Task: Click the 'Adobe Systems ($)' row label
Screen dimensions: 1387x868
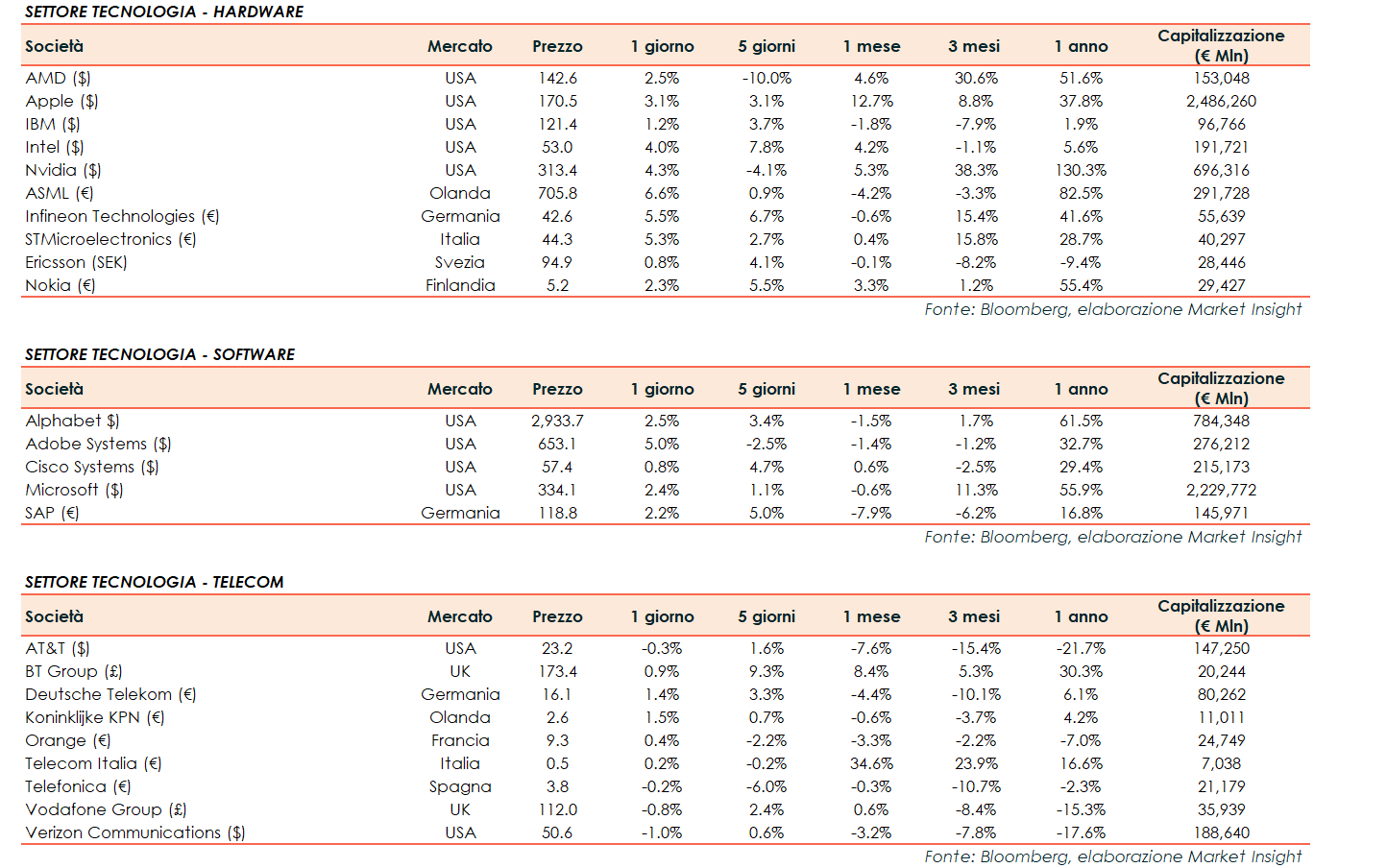Action: (98, 444)
